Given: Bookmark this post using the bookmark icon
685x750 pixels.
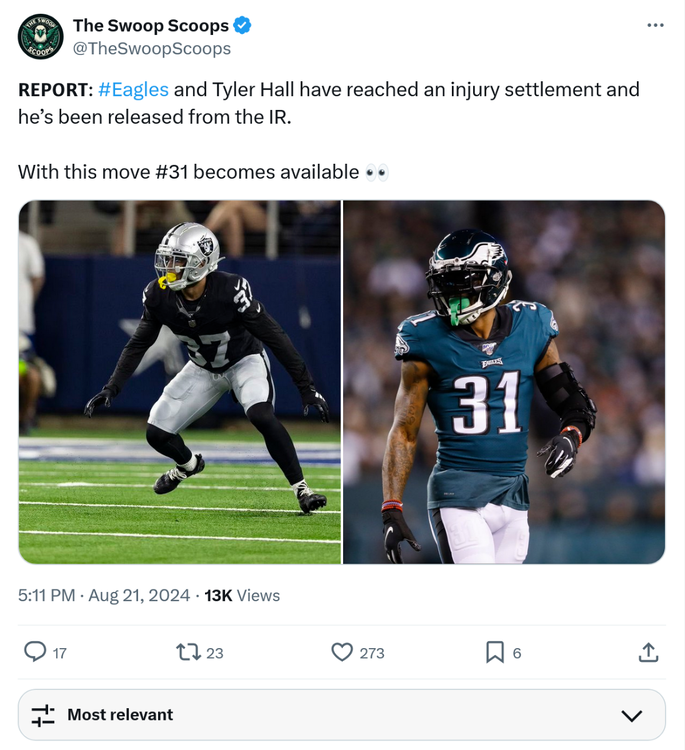Looking at the screenshot, I should click(495, 652).
